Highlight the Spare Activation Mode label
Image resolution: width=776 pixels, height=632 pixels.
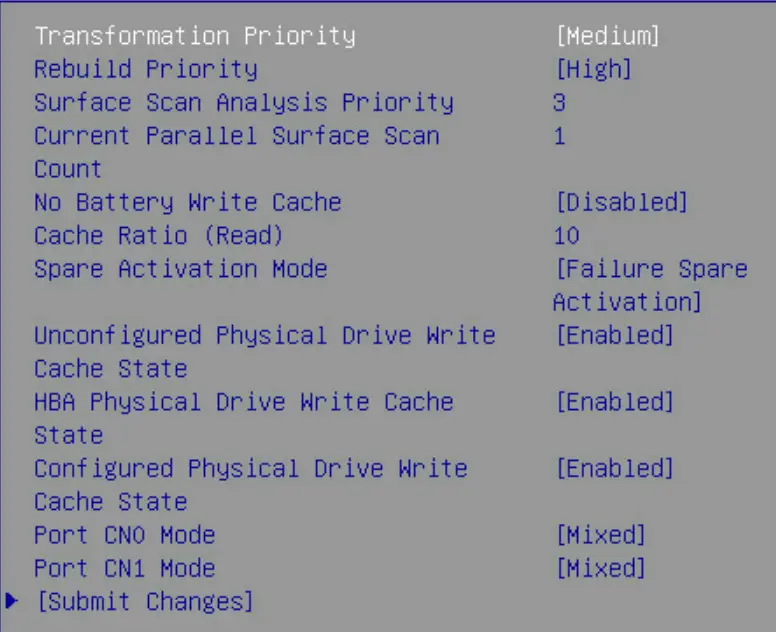coord(180,269)
